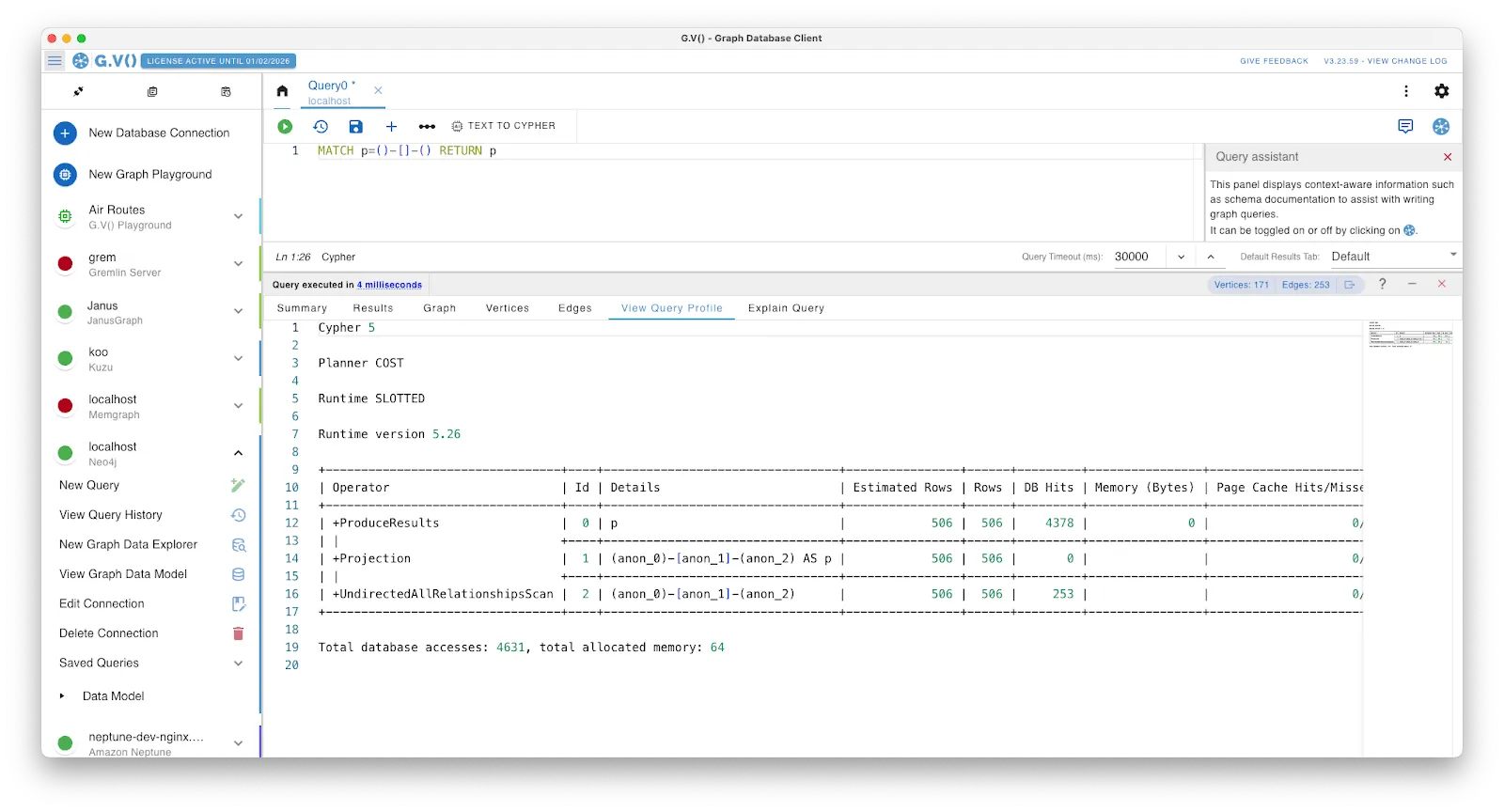Image resolution: width=1504 pixels, height=812 pixels.
Task: Open the settings gear at the top right
Action: pos(1441,91)
